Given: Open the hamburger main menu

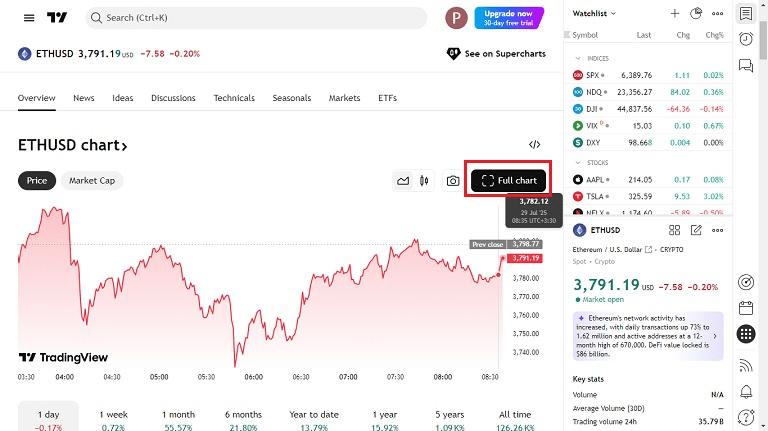Looking at the screenshot, I should [x=29, y=18].
